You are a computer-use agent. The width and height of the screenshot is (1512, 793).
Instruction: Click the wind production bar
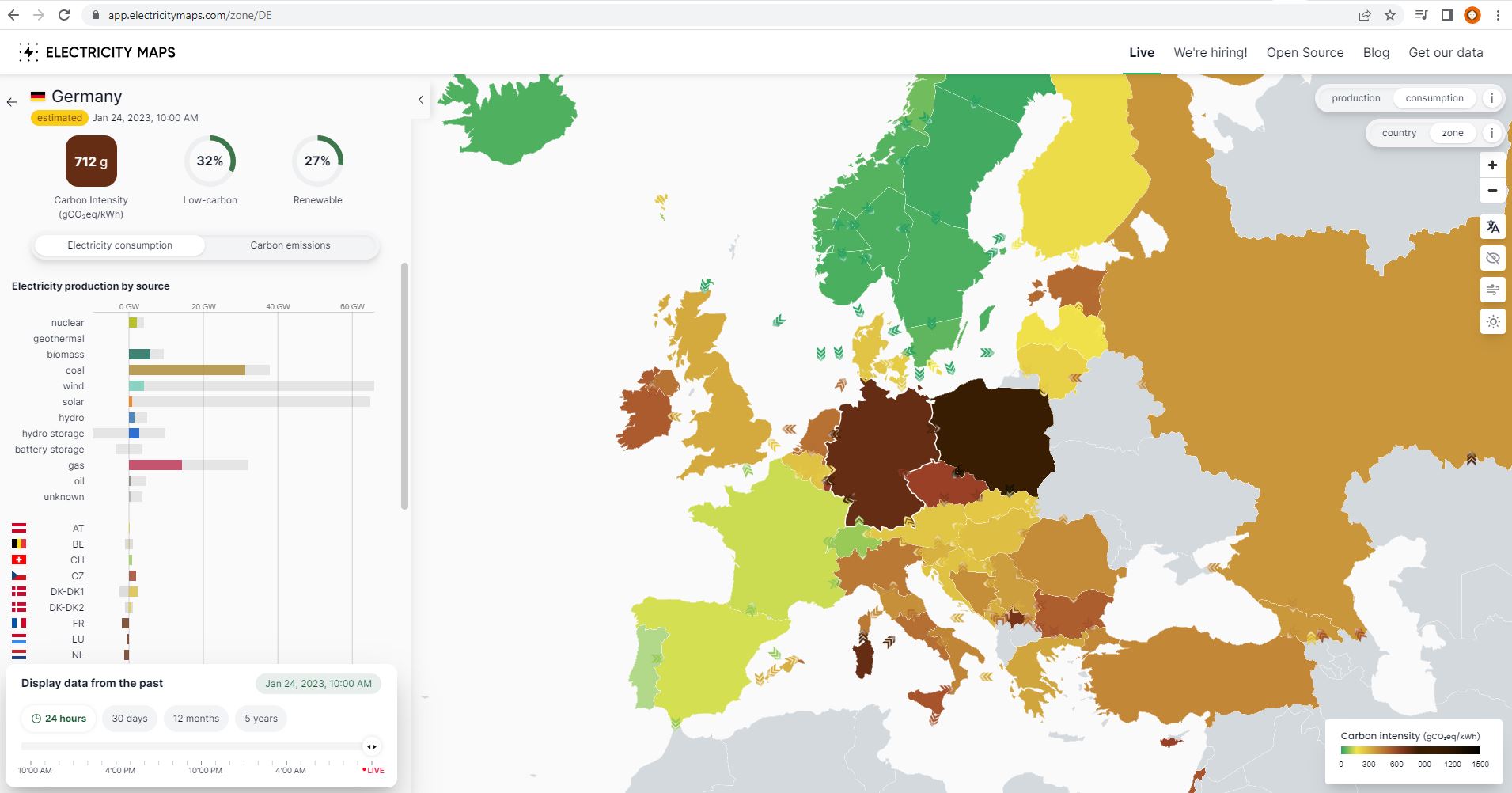(x=136, y=386)
